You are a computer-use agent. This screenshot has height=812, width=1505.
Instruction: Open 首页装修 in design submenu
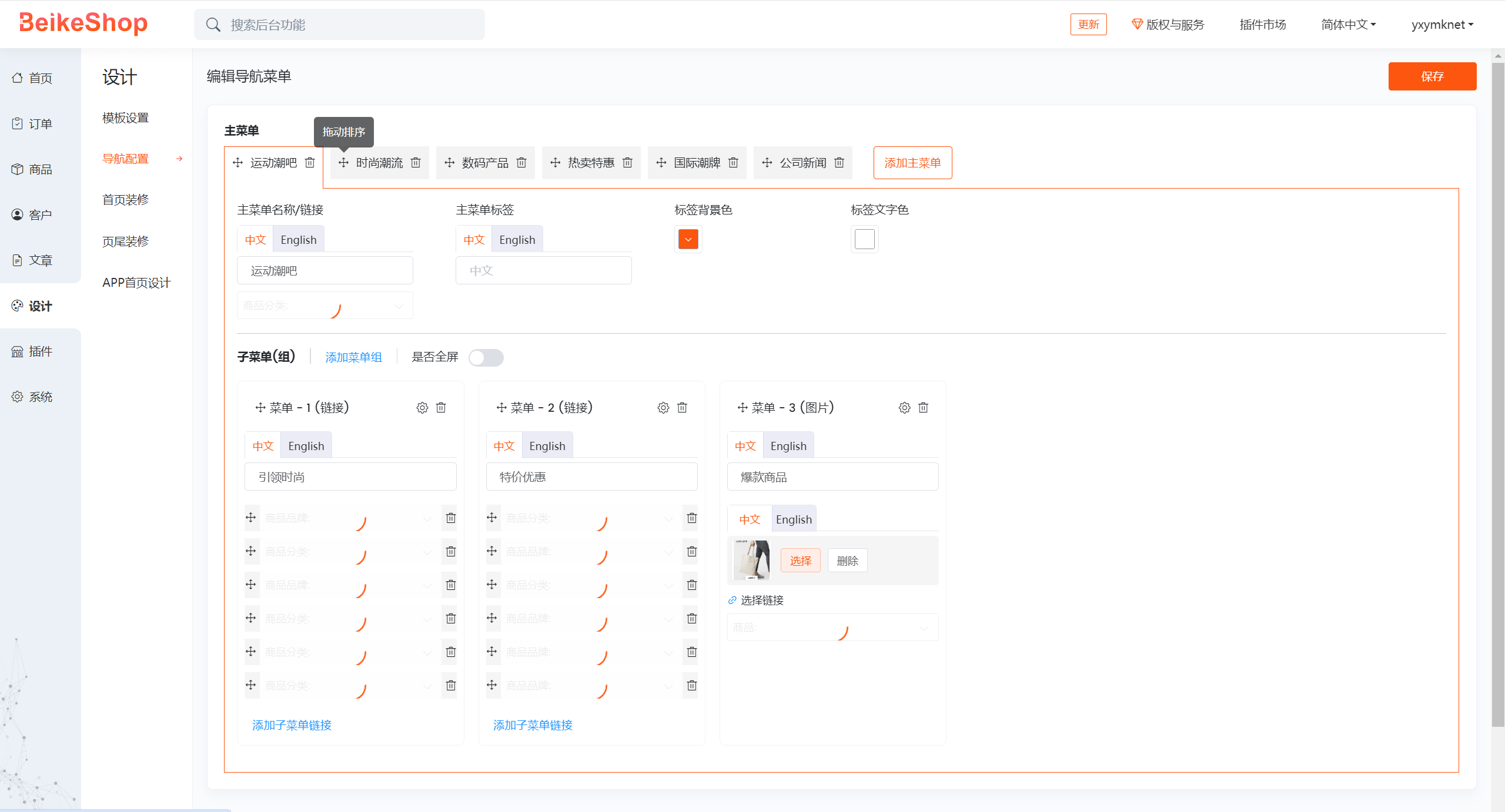126,200
